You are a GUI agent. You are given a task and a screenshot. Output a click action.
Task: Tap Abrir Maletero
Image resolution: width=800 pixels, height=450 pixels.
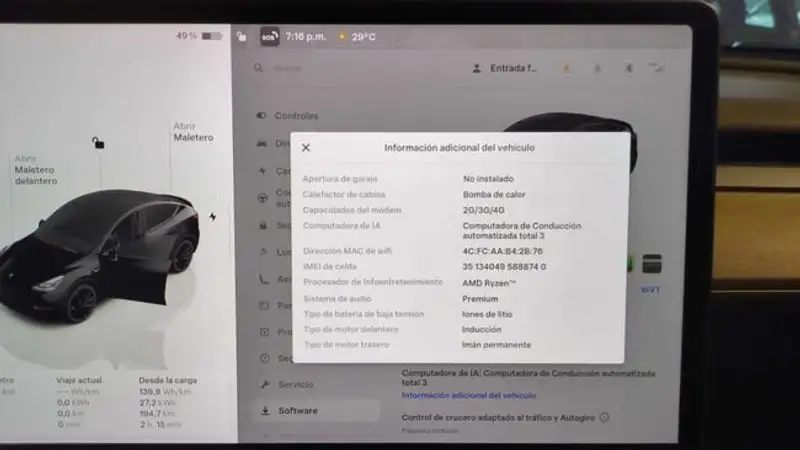[x=193, y=132]
